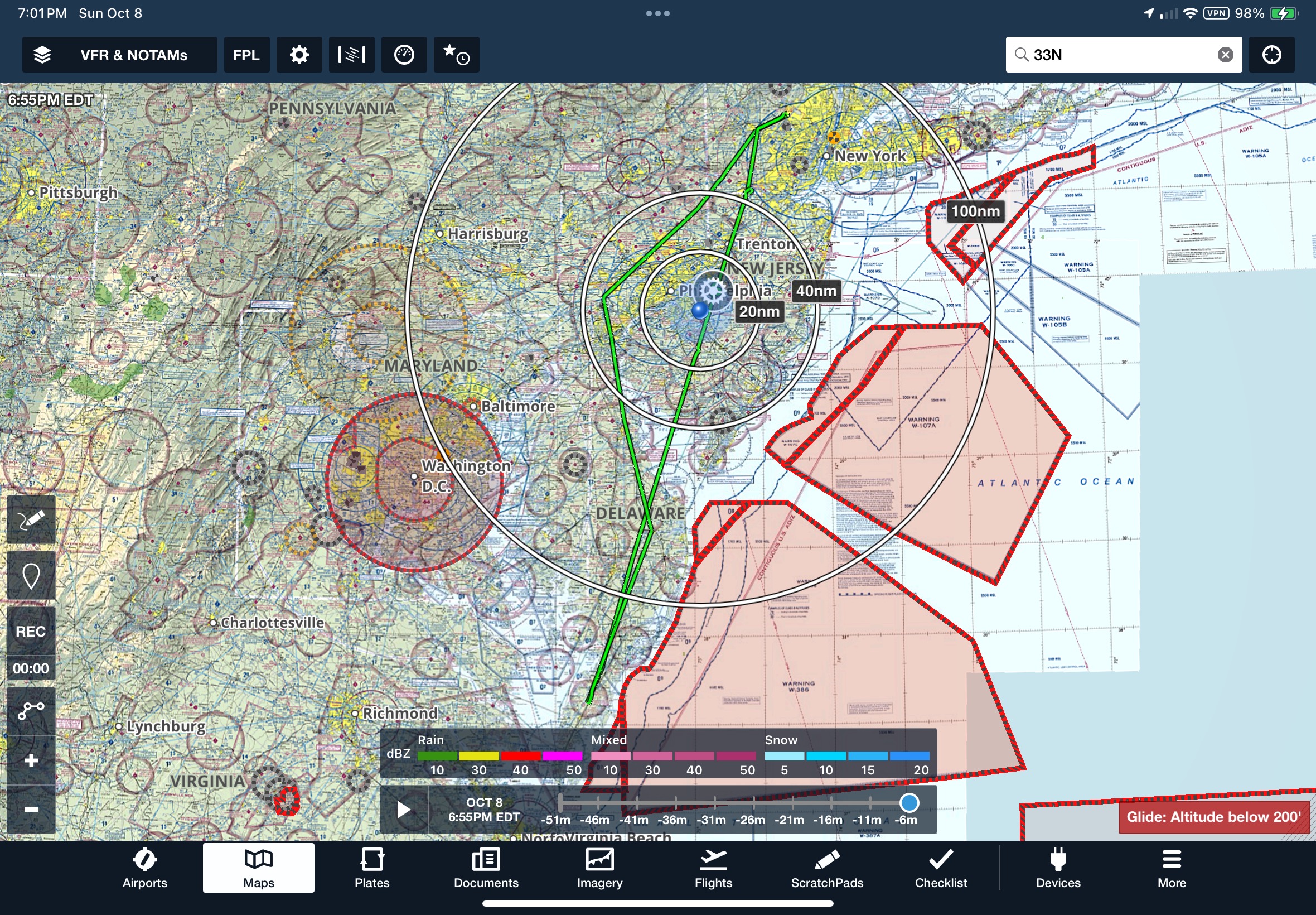Expand the More tab options
Image resolution: width=1316 pixels, height=915 pixels.
click(1171, 869)
